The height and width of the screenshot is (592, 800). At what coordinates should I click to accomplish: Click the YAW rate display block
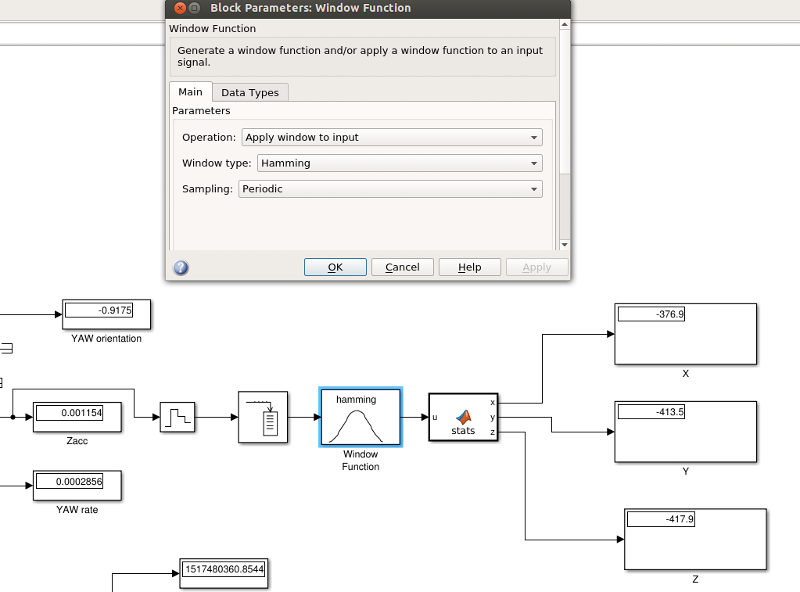click(75, 485)
